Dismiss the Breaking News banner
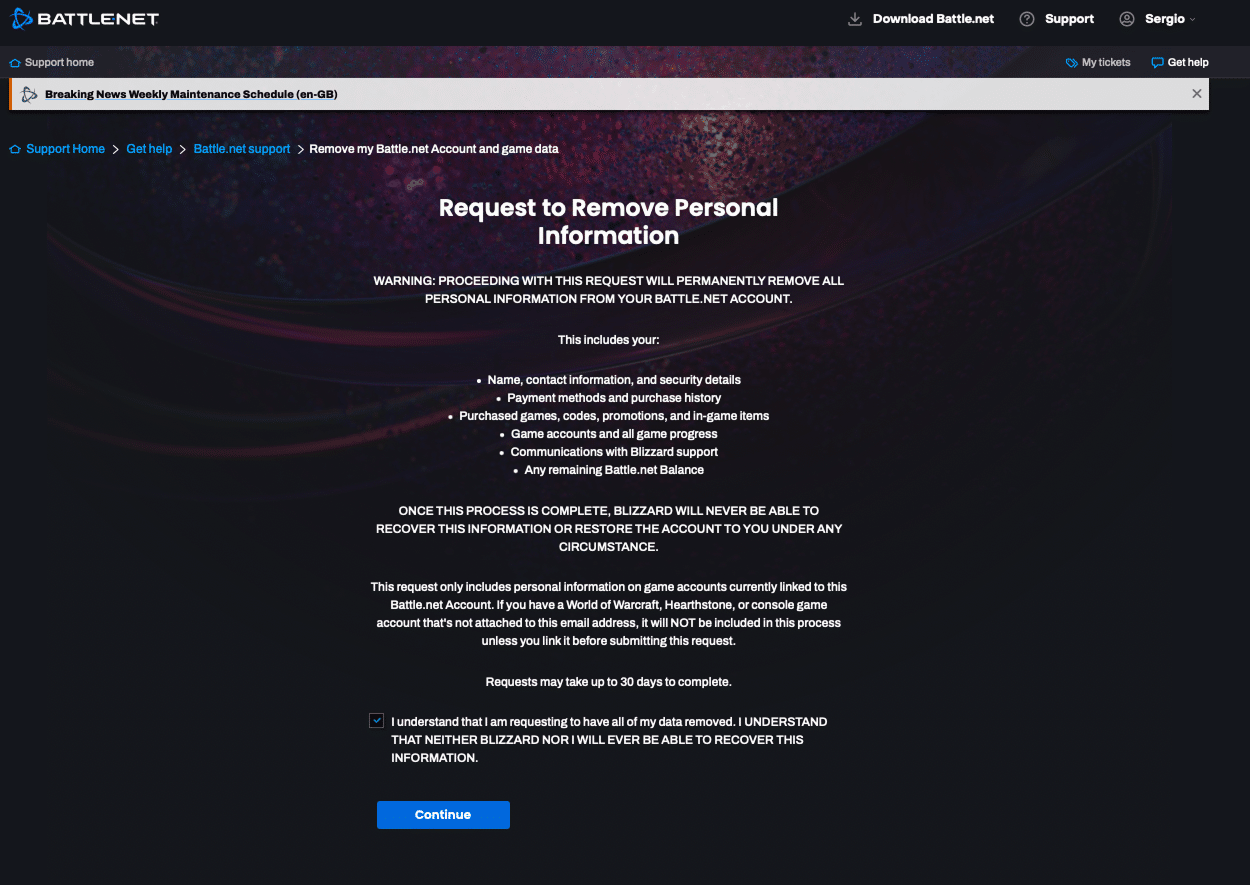Viewport: 1250px width, 885px height. (x=1196, y=93)
